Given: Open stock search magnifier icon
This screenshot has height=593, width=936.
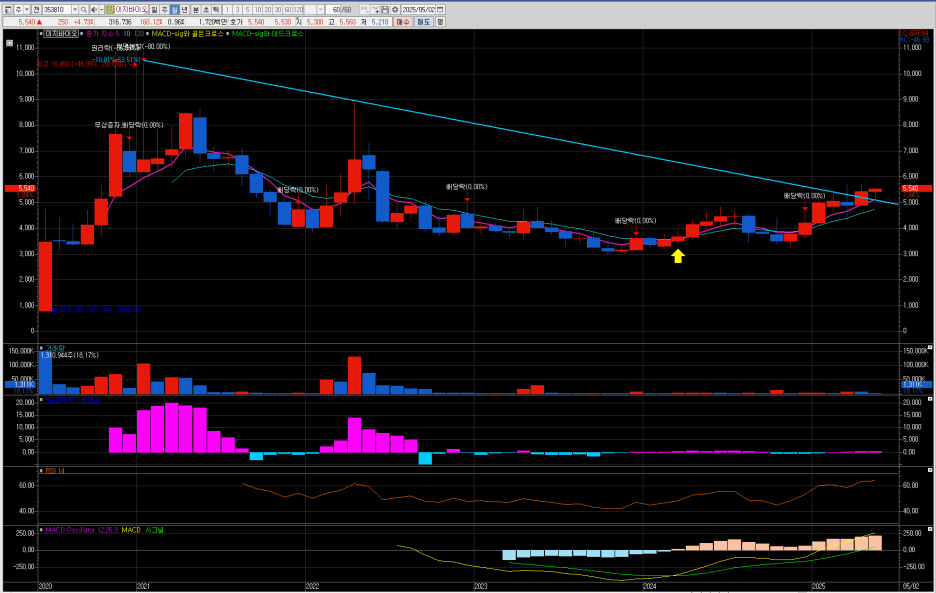Looking at the screenshot, I should click(84, 10).
